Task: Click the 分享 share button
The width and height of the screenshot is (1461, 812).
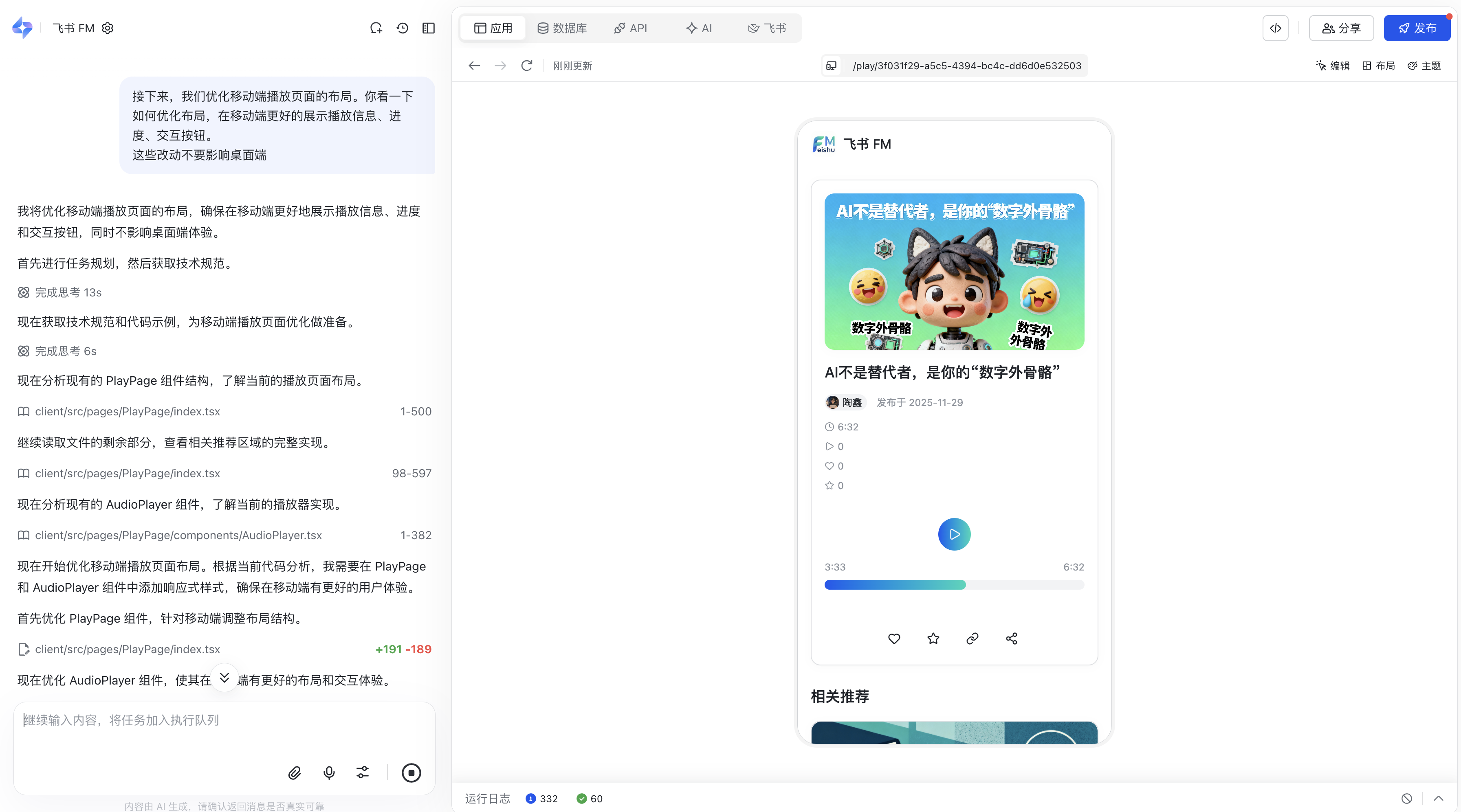Action: (x=1341, y=28)
